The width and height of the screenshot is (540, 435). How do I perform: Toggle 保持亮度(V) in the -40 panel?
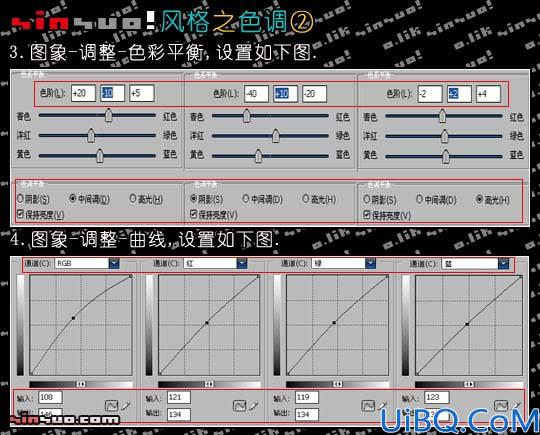[214, 215]
